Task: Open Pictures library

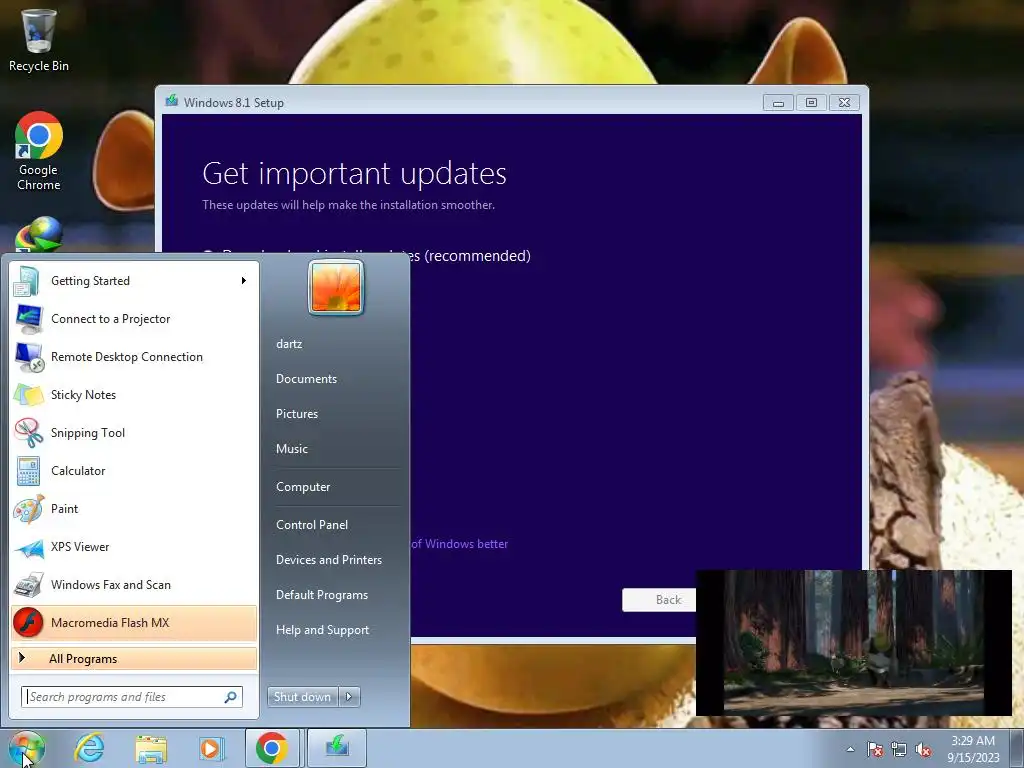Action: coord(296,414)
